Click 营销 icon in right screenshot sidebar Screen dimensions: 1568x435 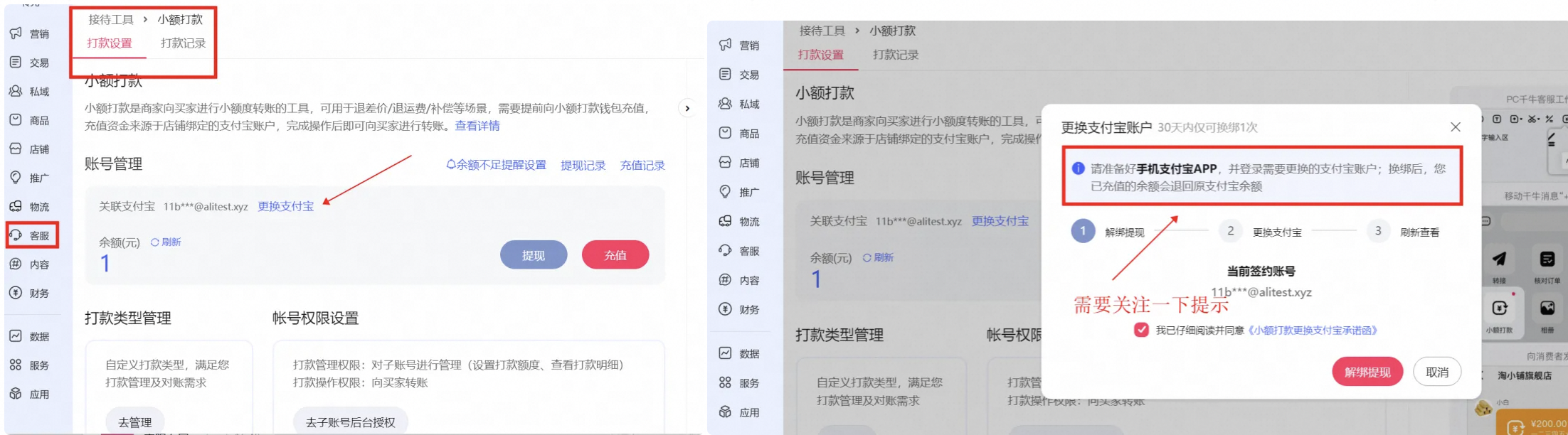click(x=725, y=45)
